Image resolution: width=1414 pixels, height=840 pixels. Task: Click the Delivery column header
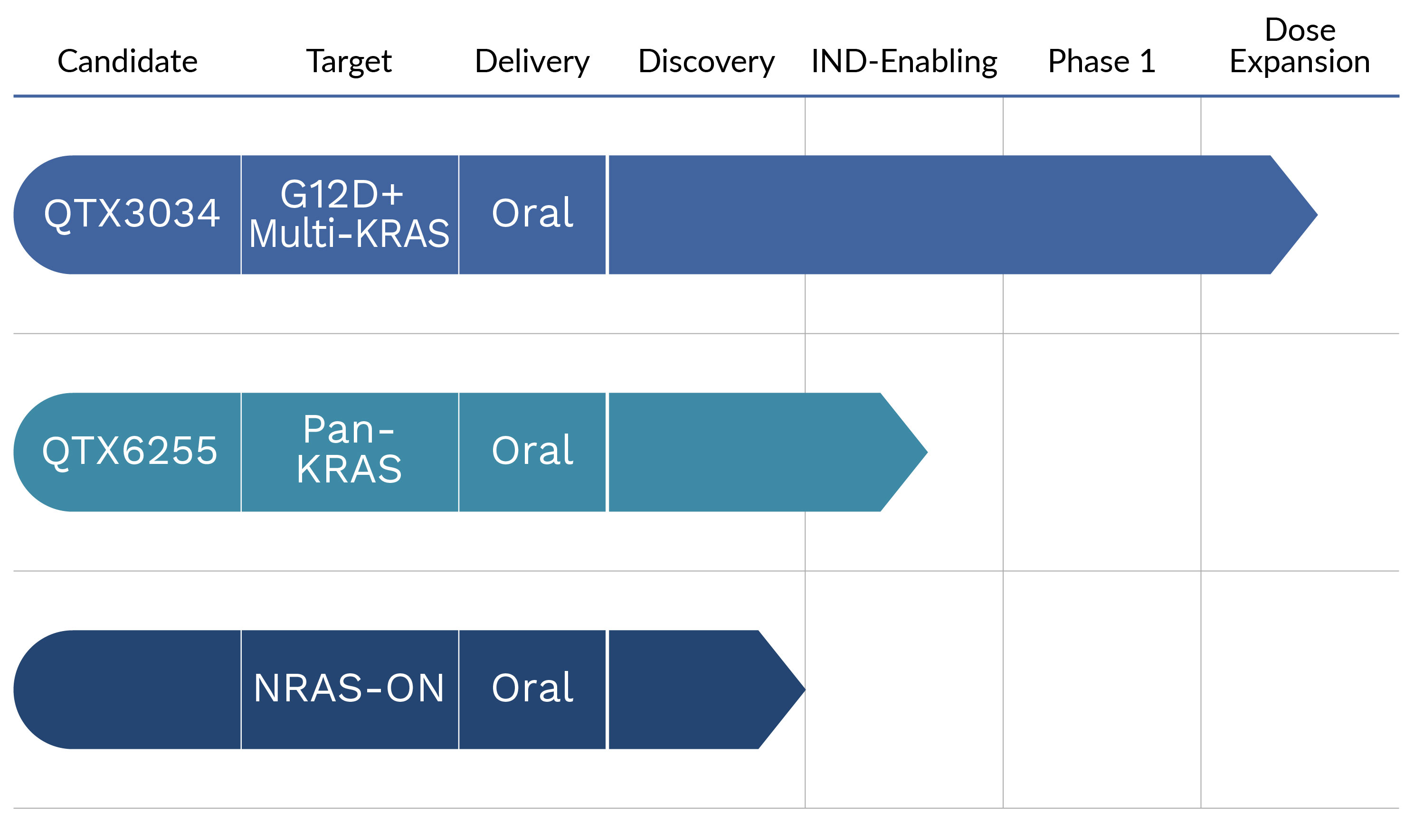(x=531, y=61)
